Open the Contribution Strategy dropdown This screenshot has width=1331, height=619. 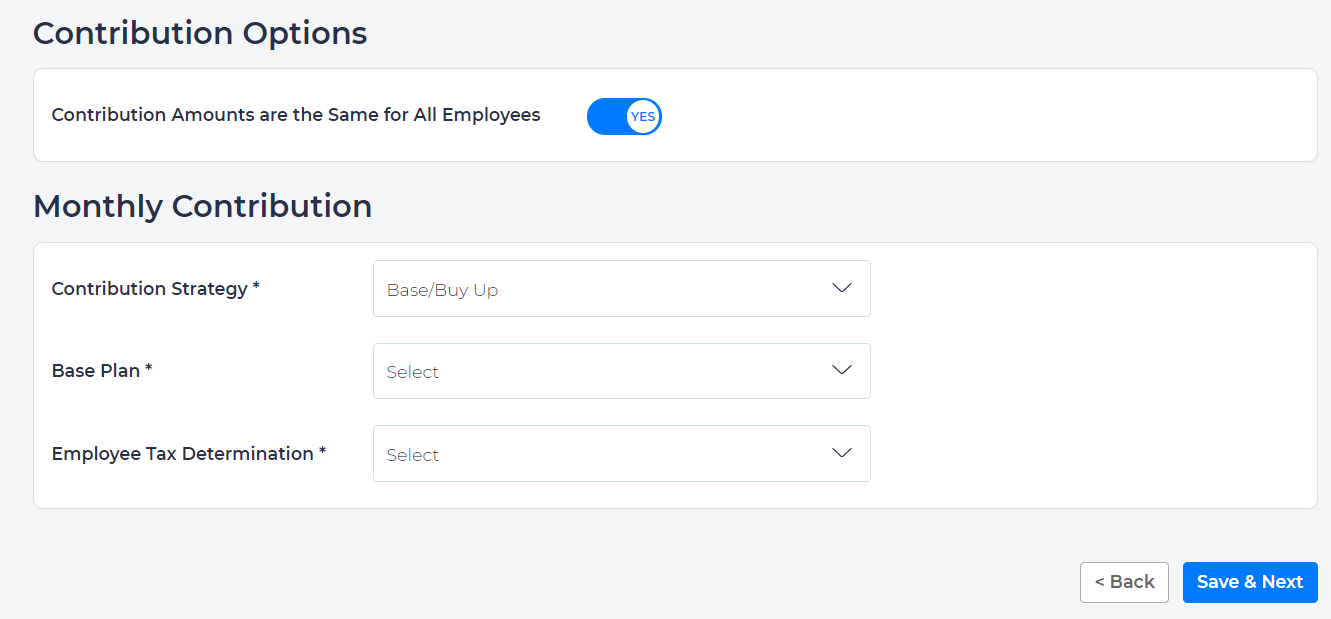(621, 289)
